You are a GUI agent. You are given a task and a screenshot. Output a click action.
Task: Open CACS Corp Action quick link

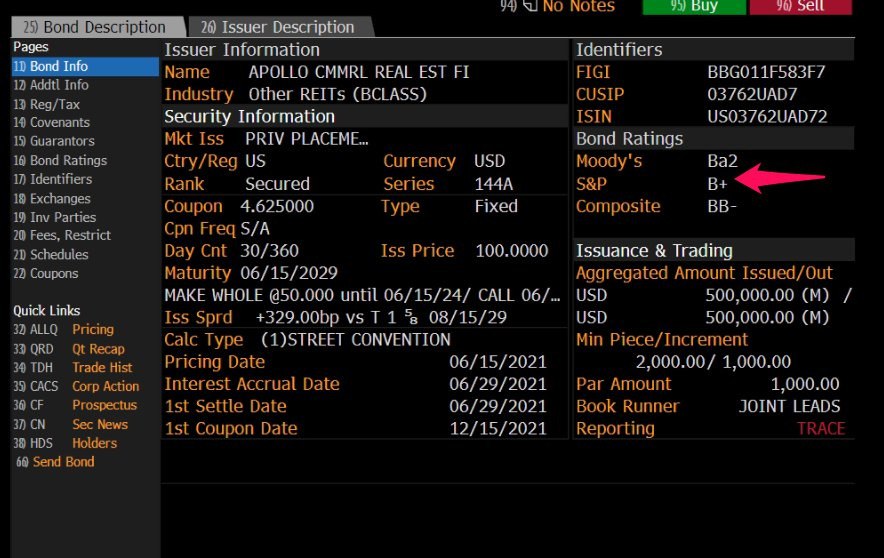coord(76,386)
